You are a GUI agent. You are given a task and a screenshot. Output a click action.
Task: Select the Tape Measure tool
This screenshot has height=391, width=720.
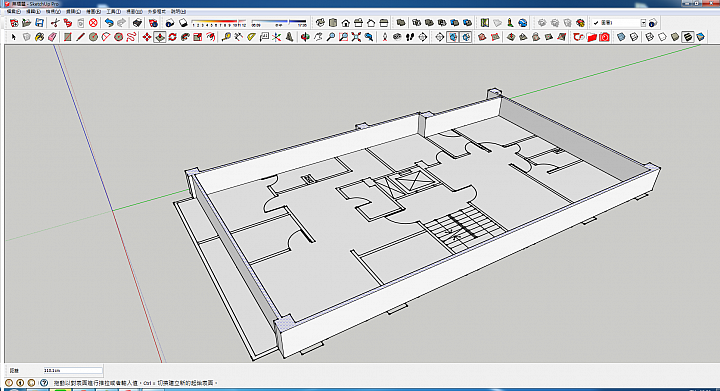click(226, 37)
